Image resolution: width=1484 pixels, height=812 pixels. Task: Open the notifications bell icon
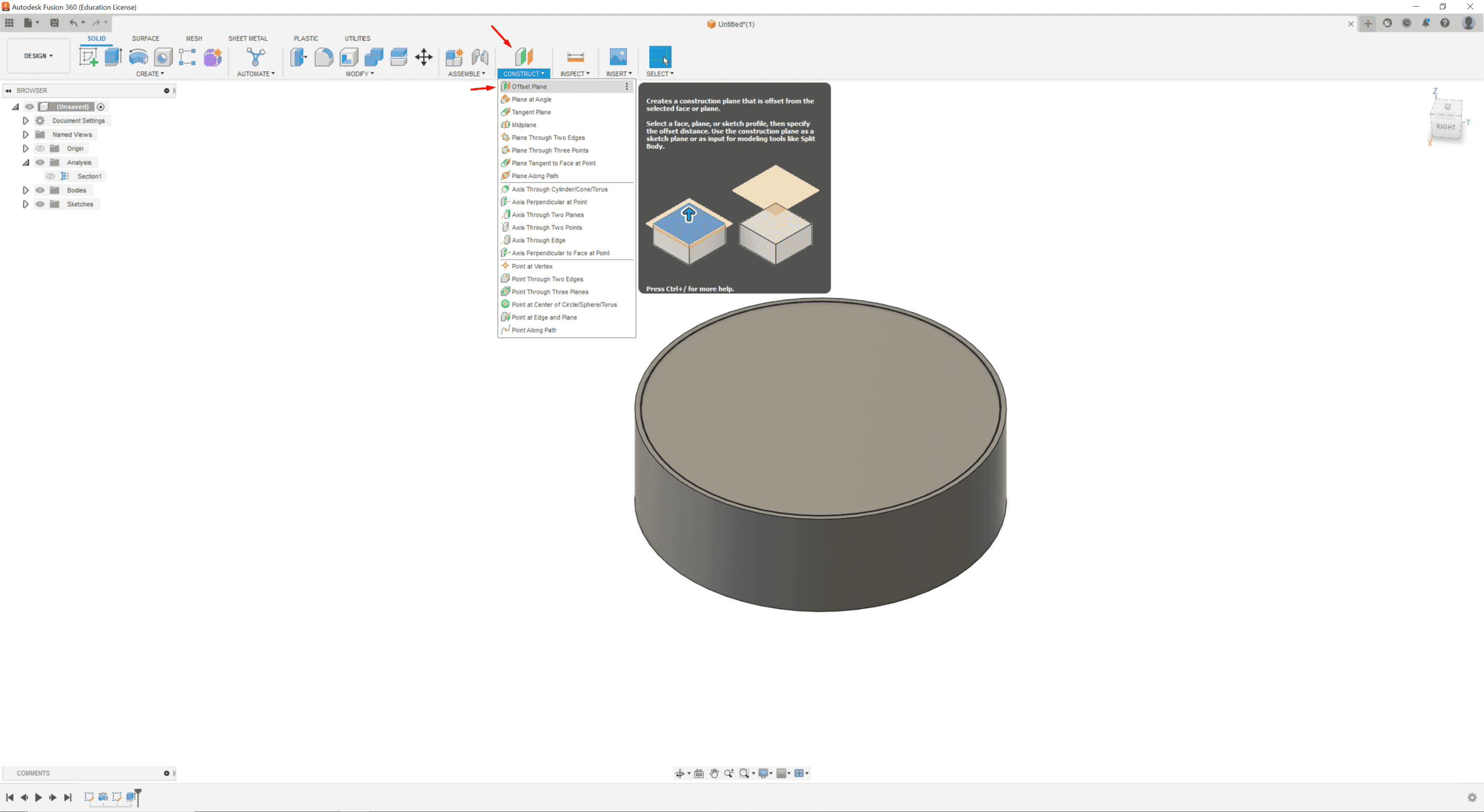pyautogui.click(x=1426, y=23)
